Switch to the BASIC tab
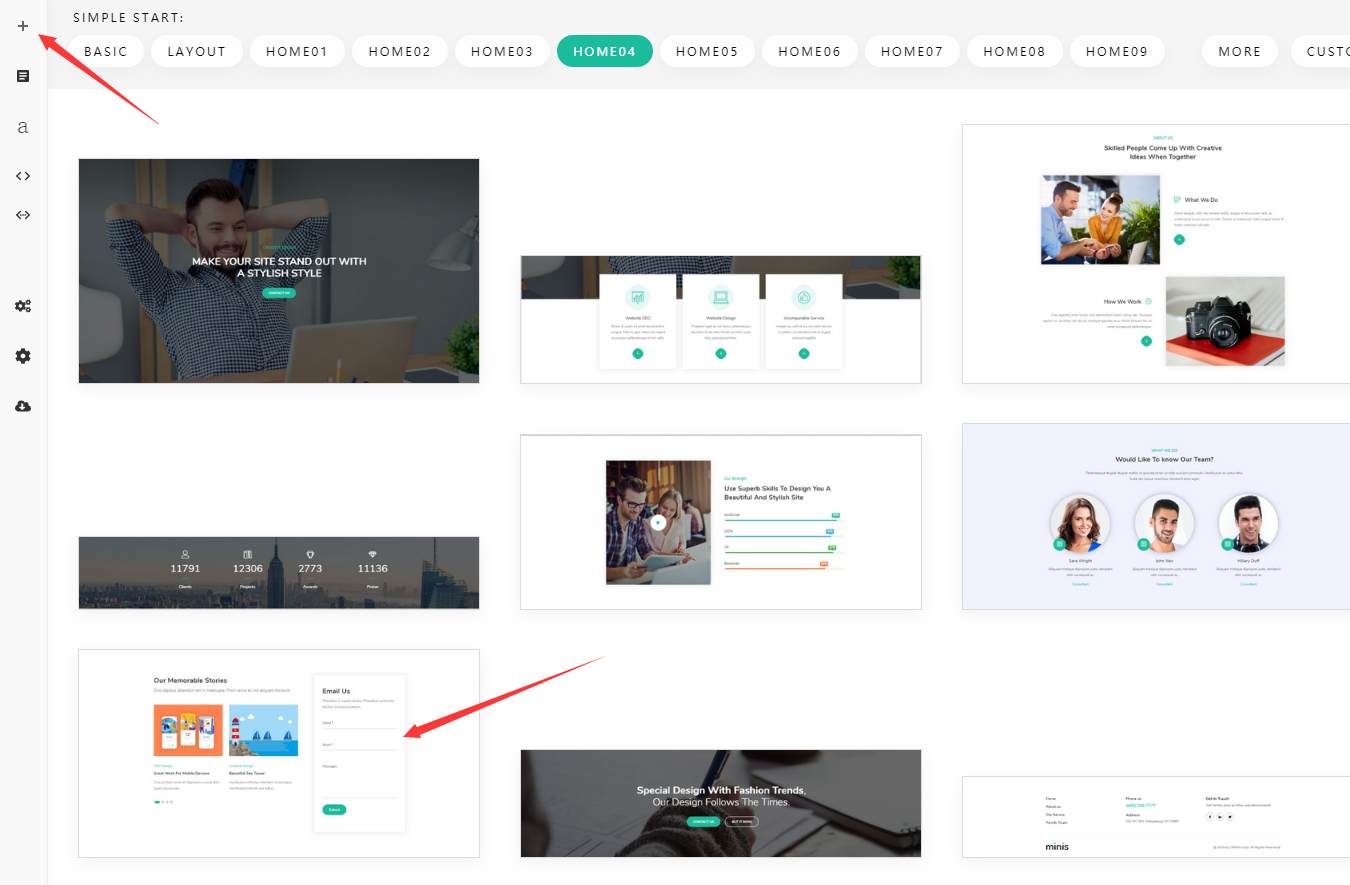The width and height of the screenshot is (1350, 885). tap(106, 51)
